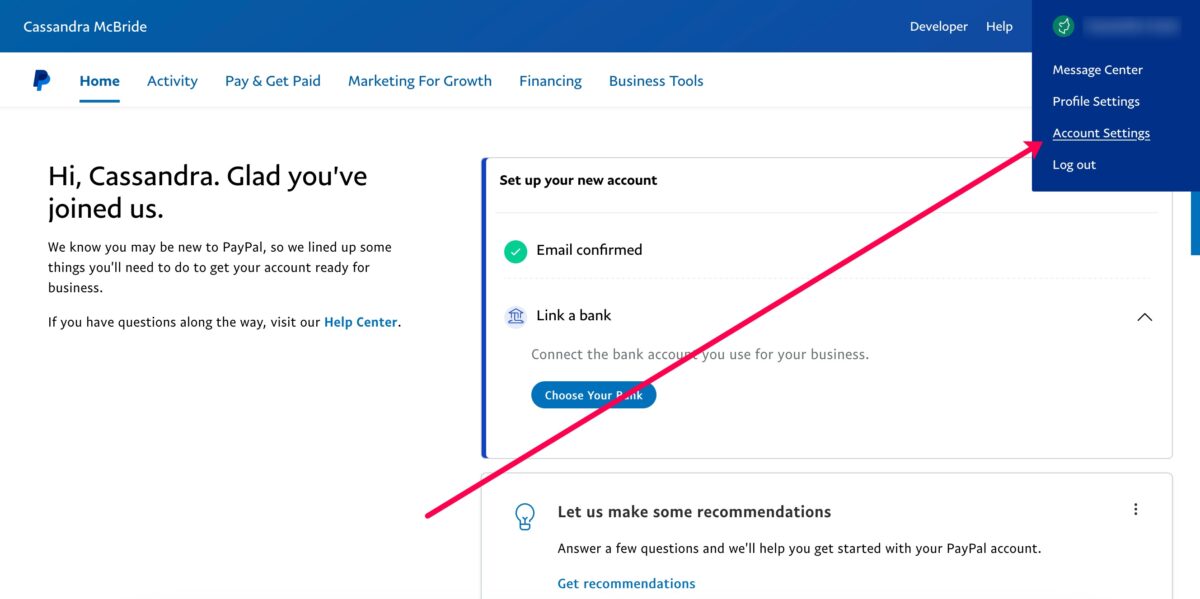
Task: Click the Choose Your Bank button
Action: pos(594,395)
